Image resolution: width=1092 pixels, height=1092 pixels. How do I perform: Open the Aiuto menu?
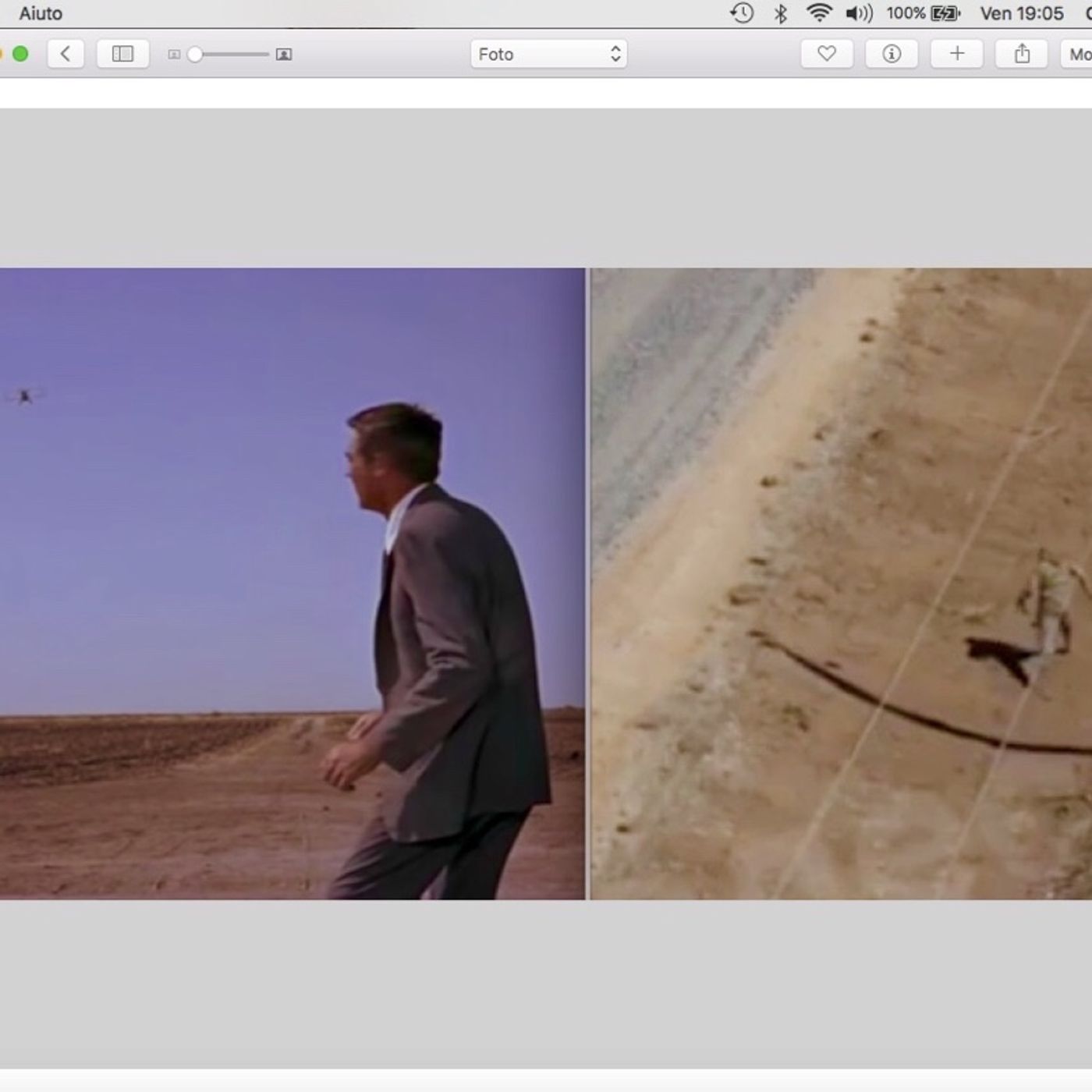click(x=41, y=13)
